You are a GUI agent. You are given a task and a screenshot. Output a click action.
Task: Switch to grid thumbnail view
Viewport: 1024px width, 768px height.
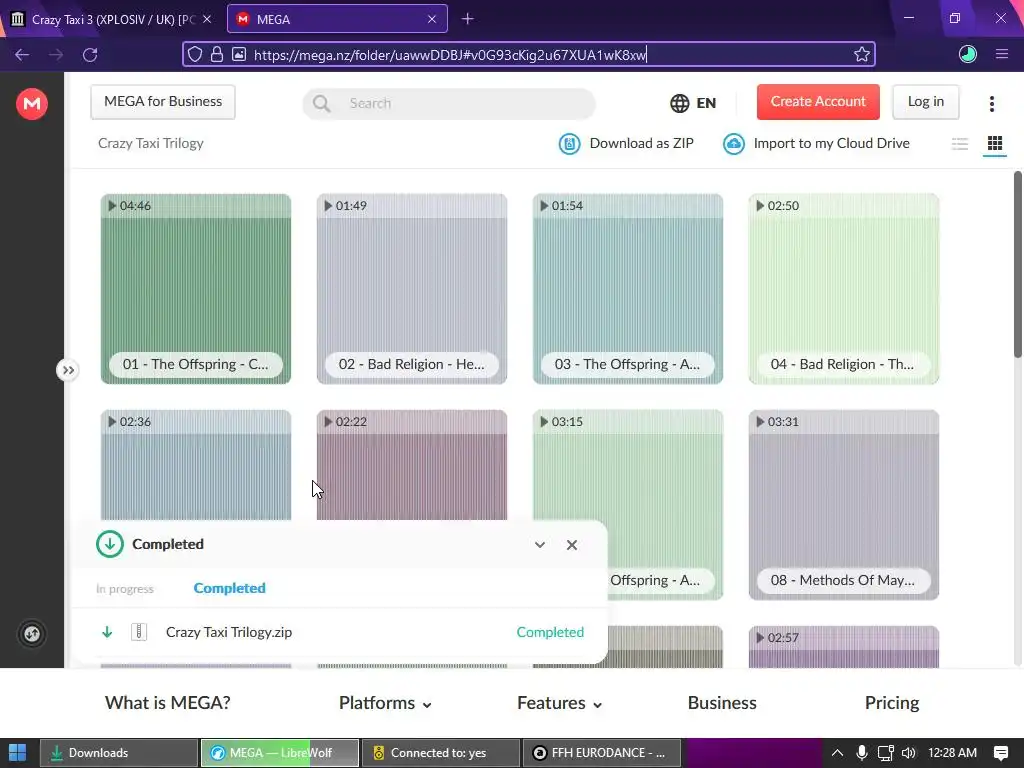click(x=995, y=144)
